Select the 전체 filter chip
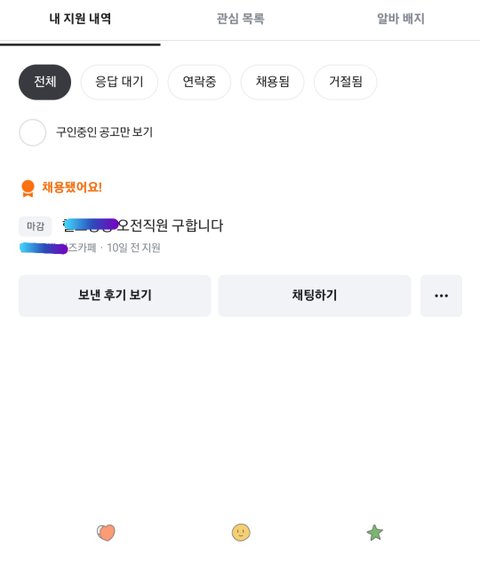The image size is (480, 561). coord(45,82)
